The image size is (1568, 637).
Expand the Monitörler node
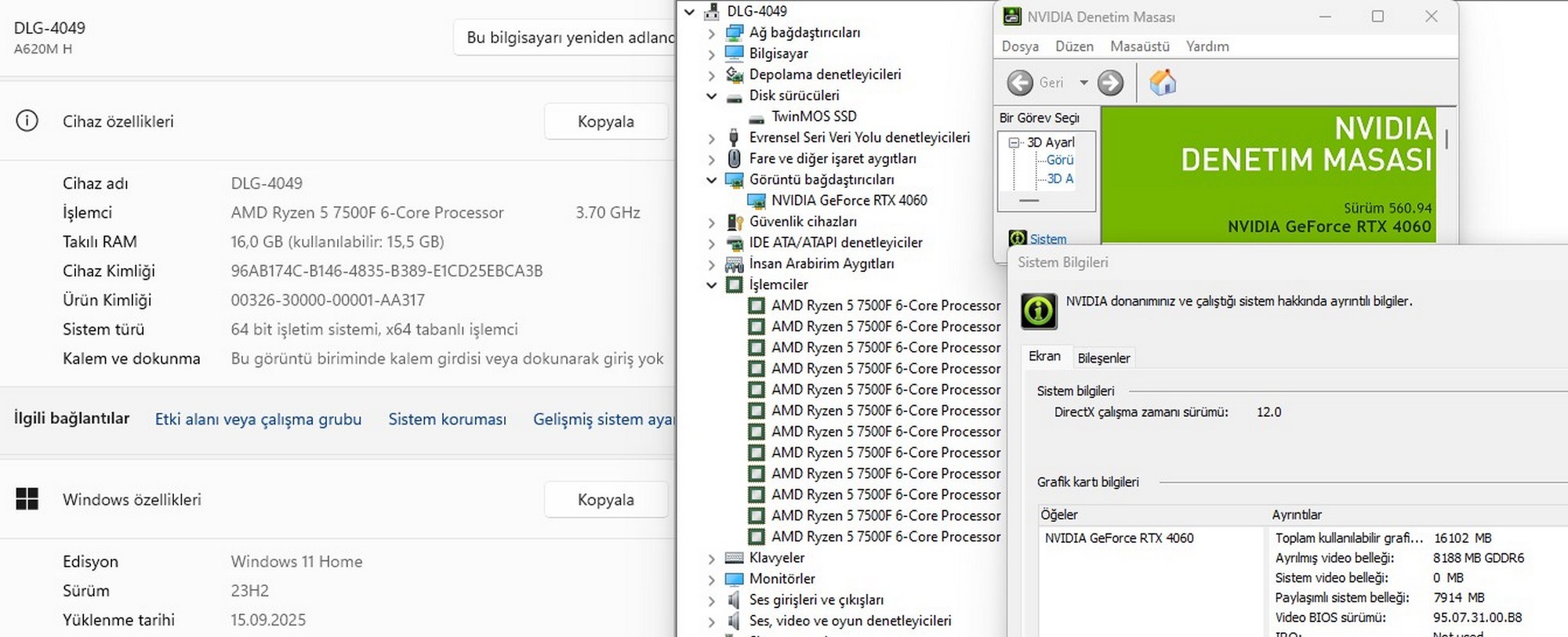[711, 580]
